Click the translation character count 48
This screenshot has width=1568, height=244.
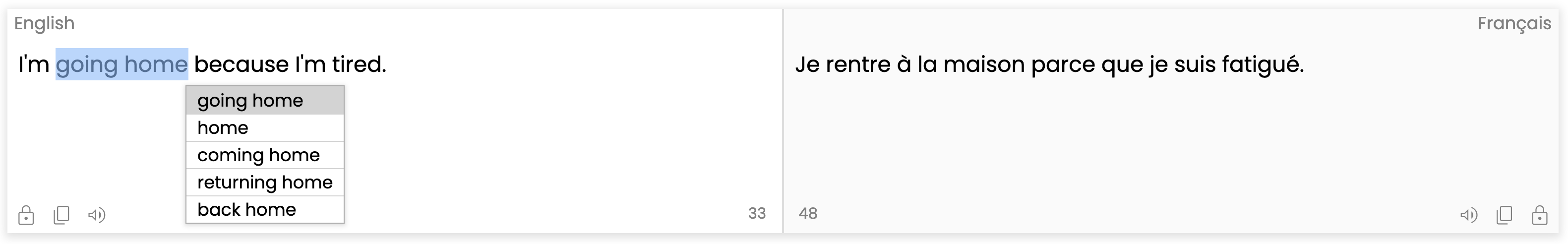coord(808,214)
